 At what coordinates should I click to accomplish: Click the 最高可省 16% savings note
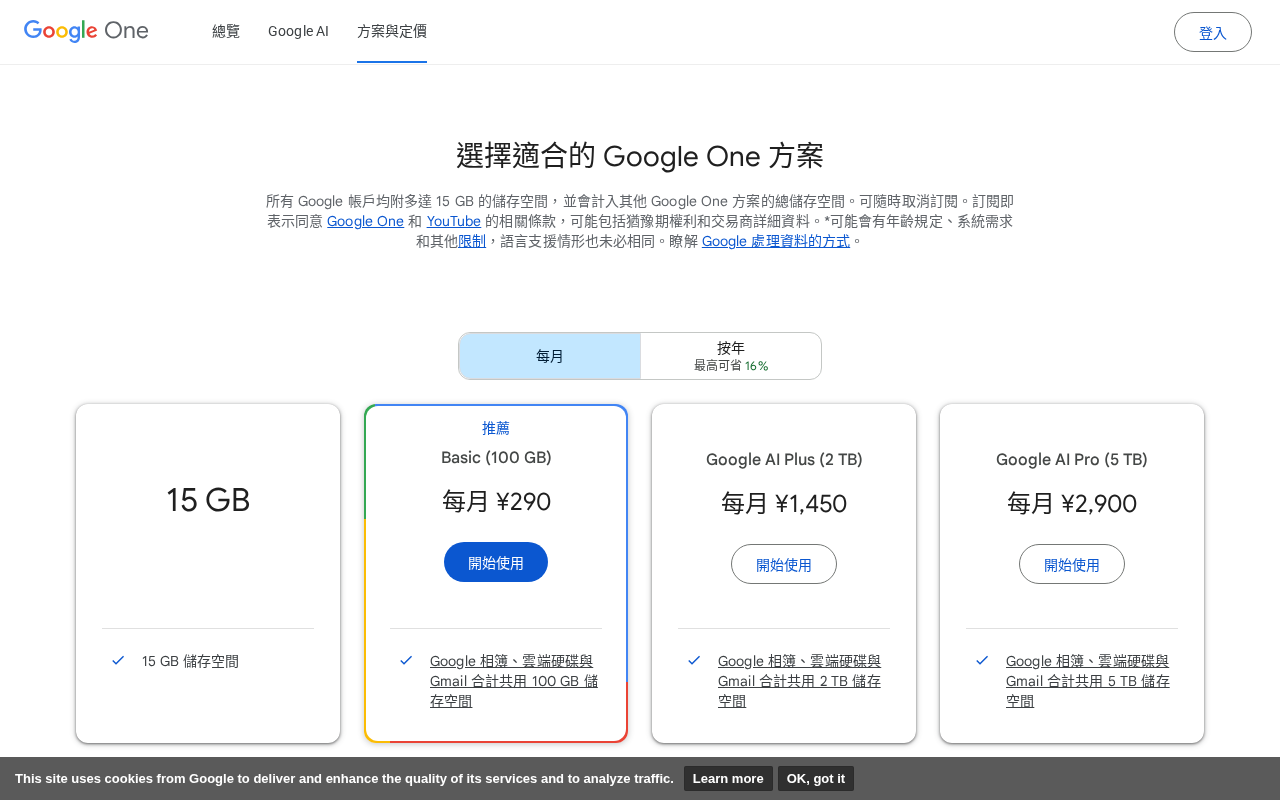coord(731,366)
